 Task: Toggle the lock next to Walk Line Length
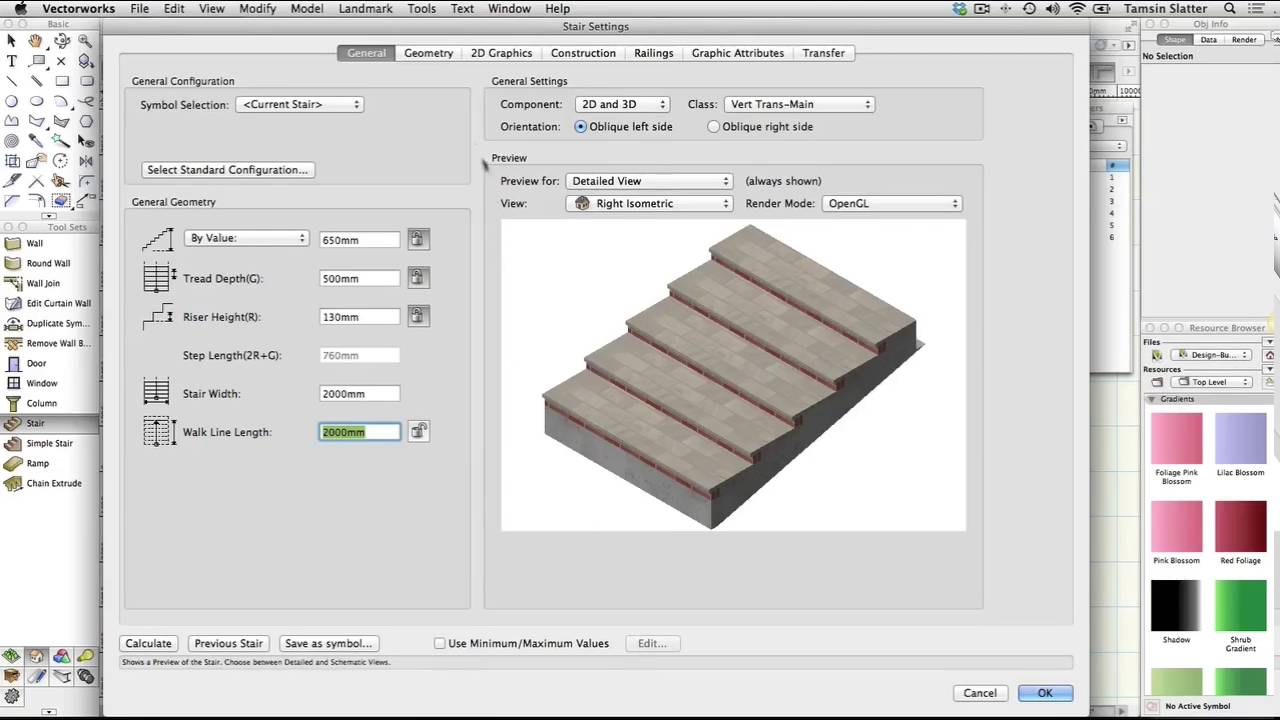click(x=418, y=431)
